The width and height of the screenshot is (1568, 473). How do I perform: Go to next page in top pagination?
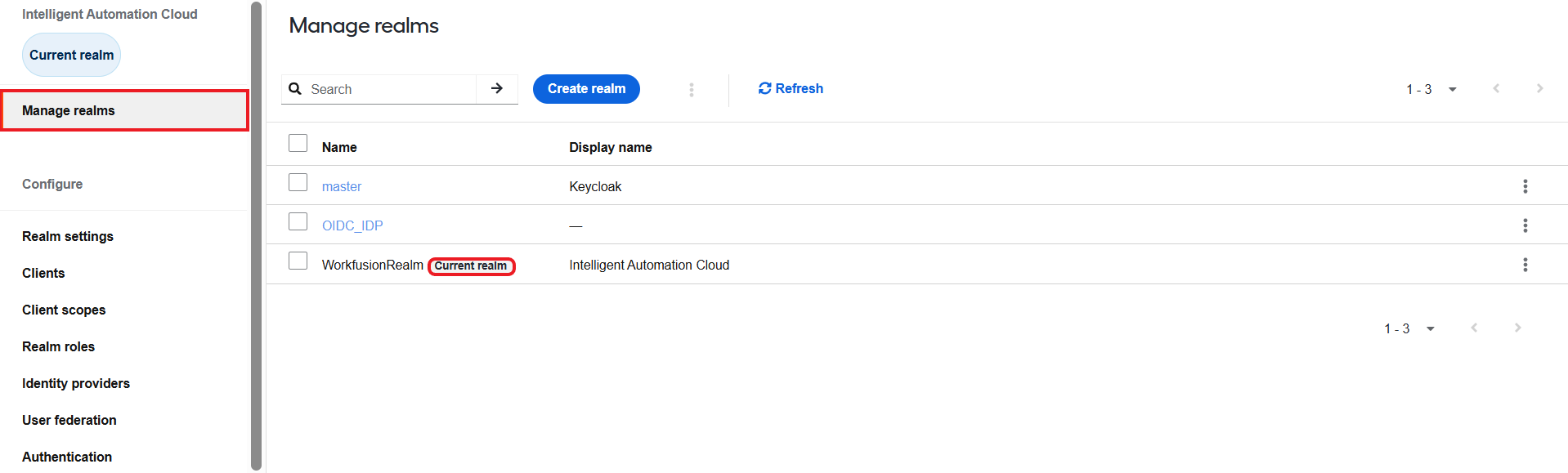click(1539, 88)
